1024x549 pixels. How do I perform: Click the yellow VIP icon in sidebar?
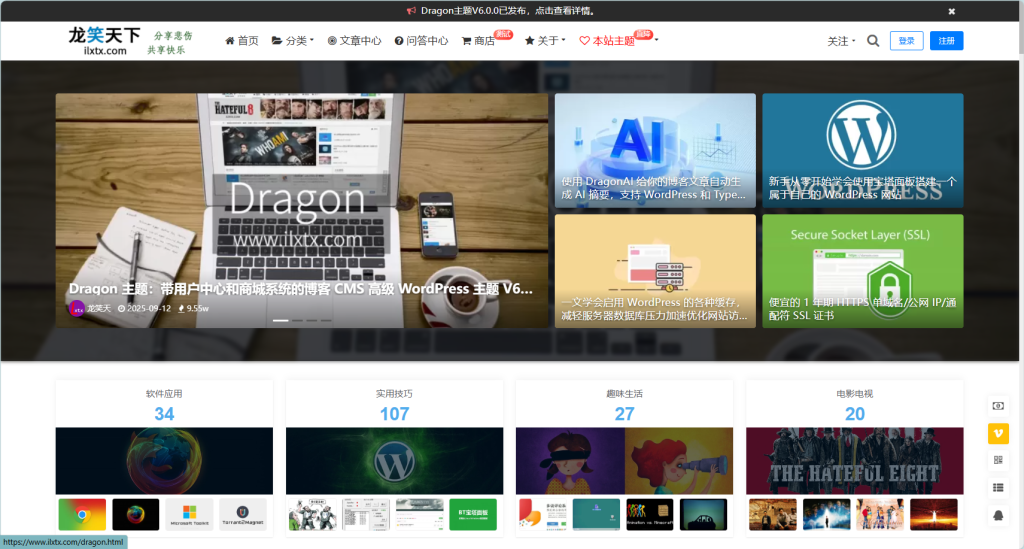click(997, 433)
